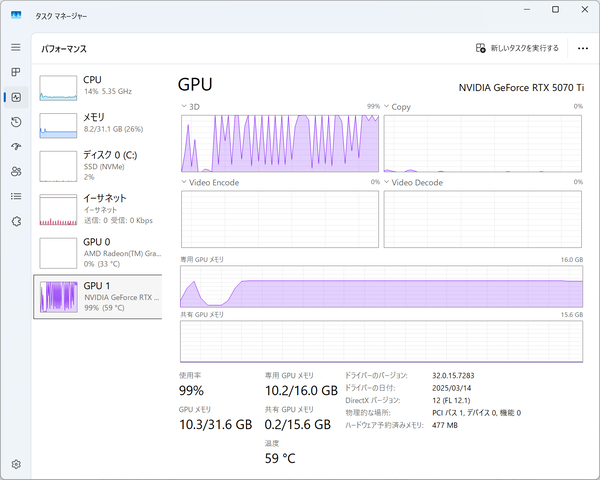
Task: Select the Performance page icon
Action: [x=15, y=97]
